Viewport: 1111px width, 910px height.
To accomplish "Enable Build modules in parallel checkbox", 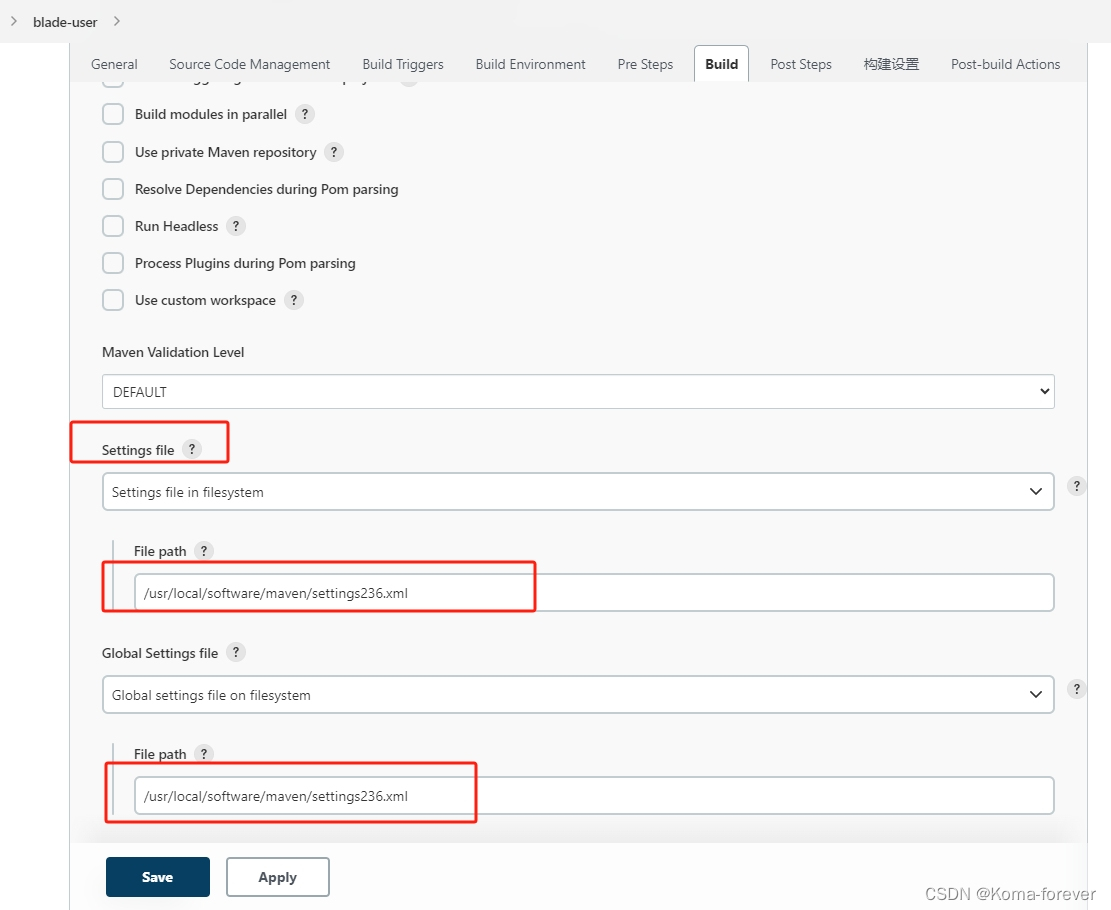I will 113,114.
